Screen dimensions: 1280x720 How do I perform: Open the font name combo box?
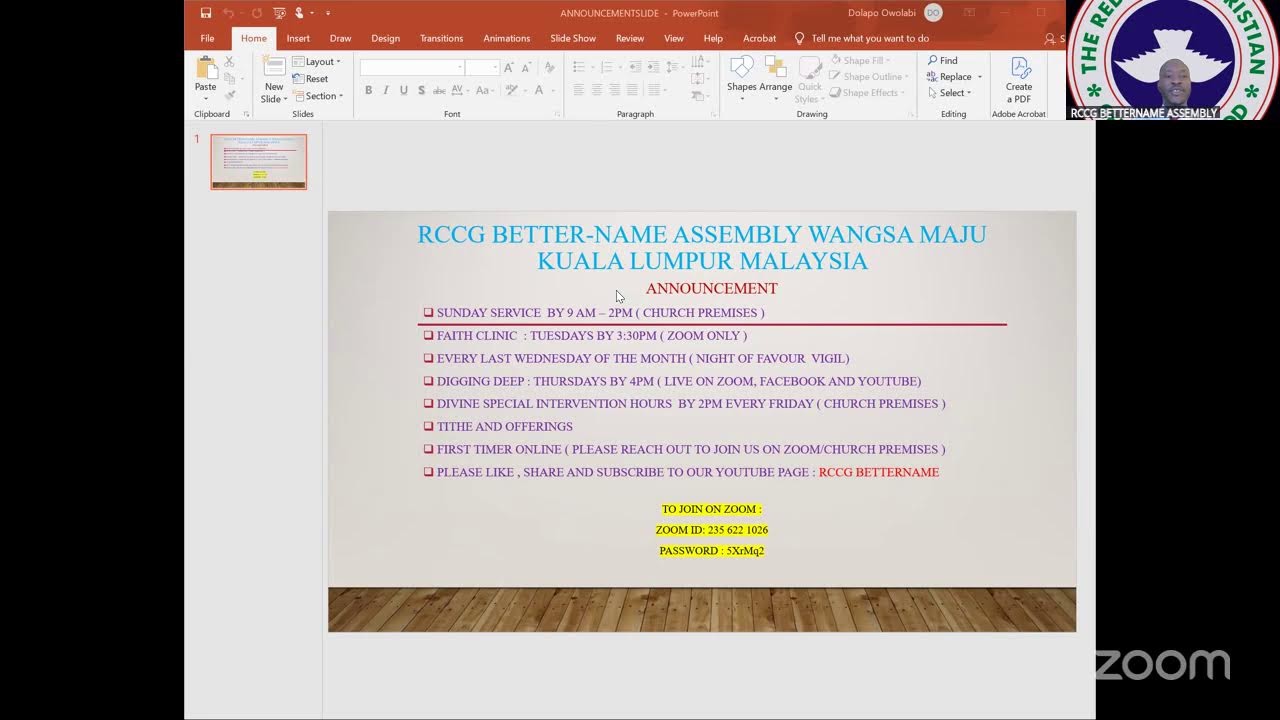click(412, 67)
